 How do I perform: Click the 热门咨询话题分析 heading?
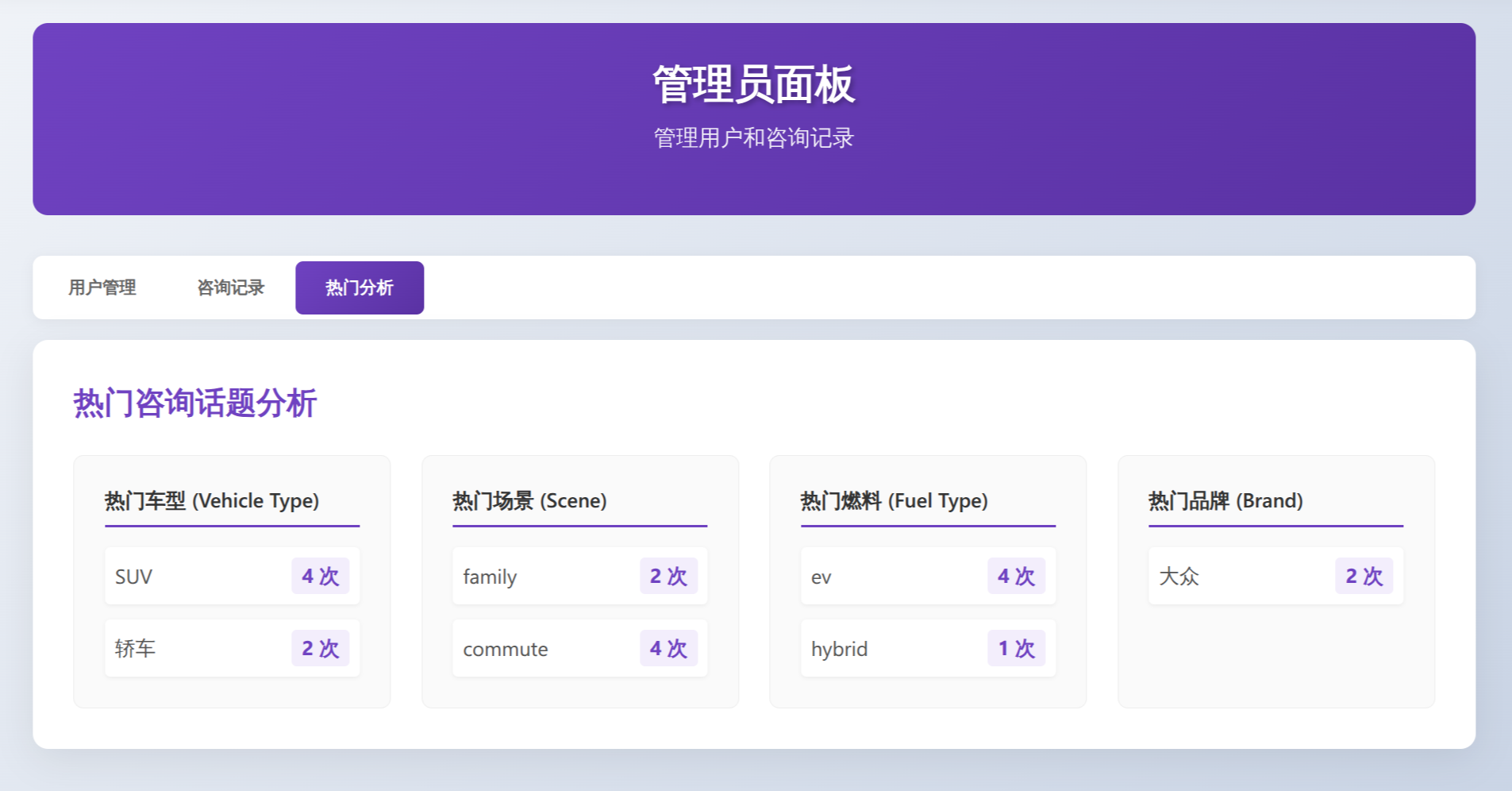click(x=195, y=403)
